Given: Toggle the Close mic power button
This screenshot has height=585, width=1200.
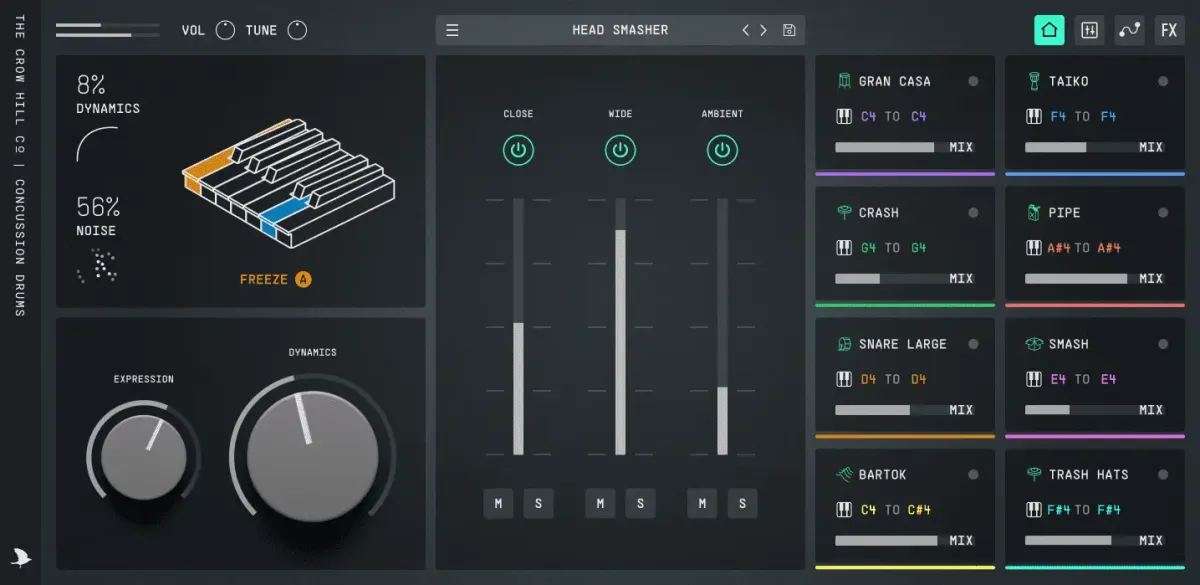Looking at the screenshot, I should click(x=518, y=151).
